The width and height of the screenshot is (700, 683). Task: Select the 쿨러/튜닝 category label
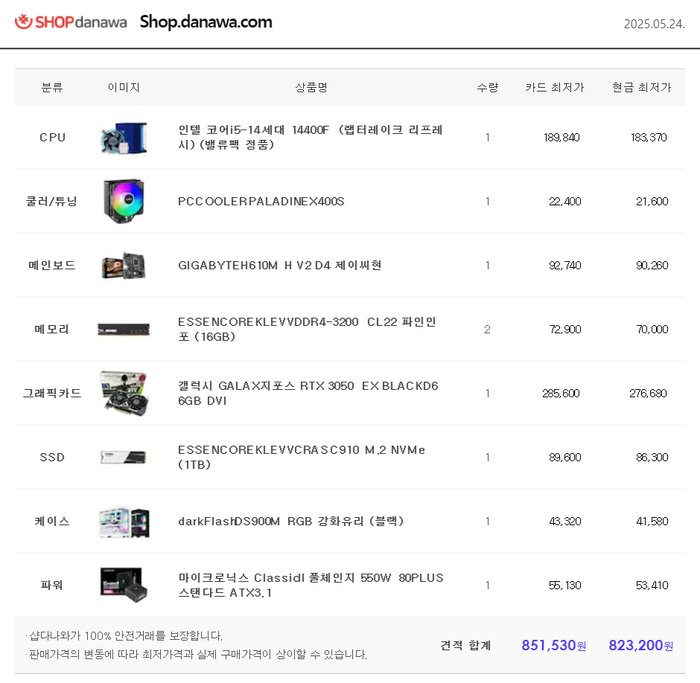[x=52, y=201]
